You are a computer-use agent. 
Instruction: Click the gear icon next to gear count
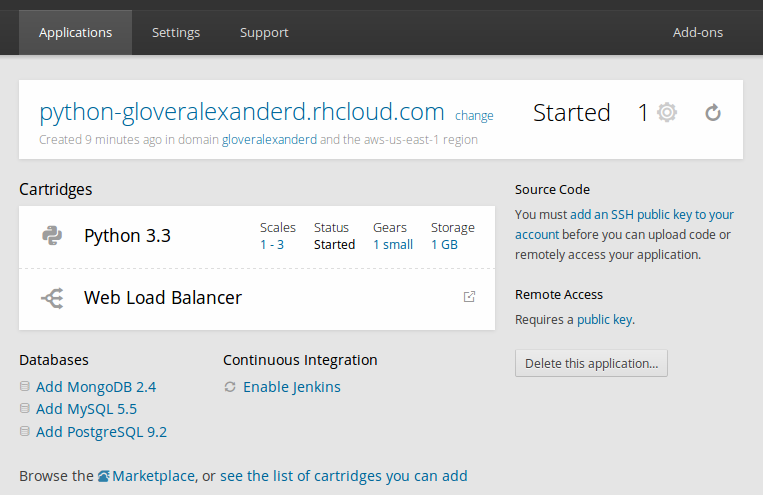pos(667,112)
